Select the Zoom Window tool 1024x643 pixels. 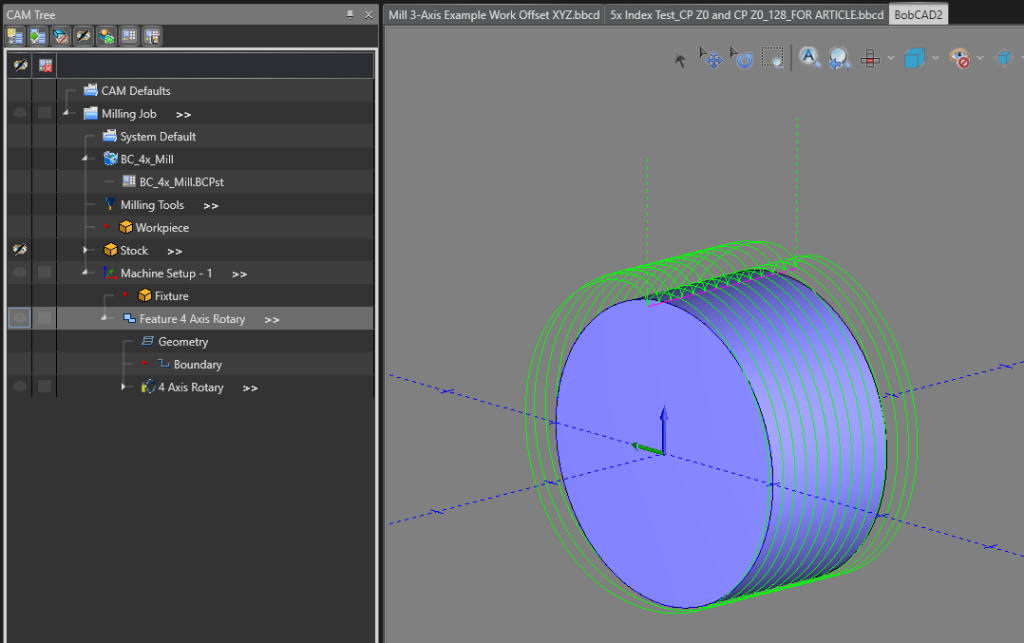[773, 58]
